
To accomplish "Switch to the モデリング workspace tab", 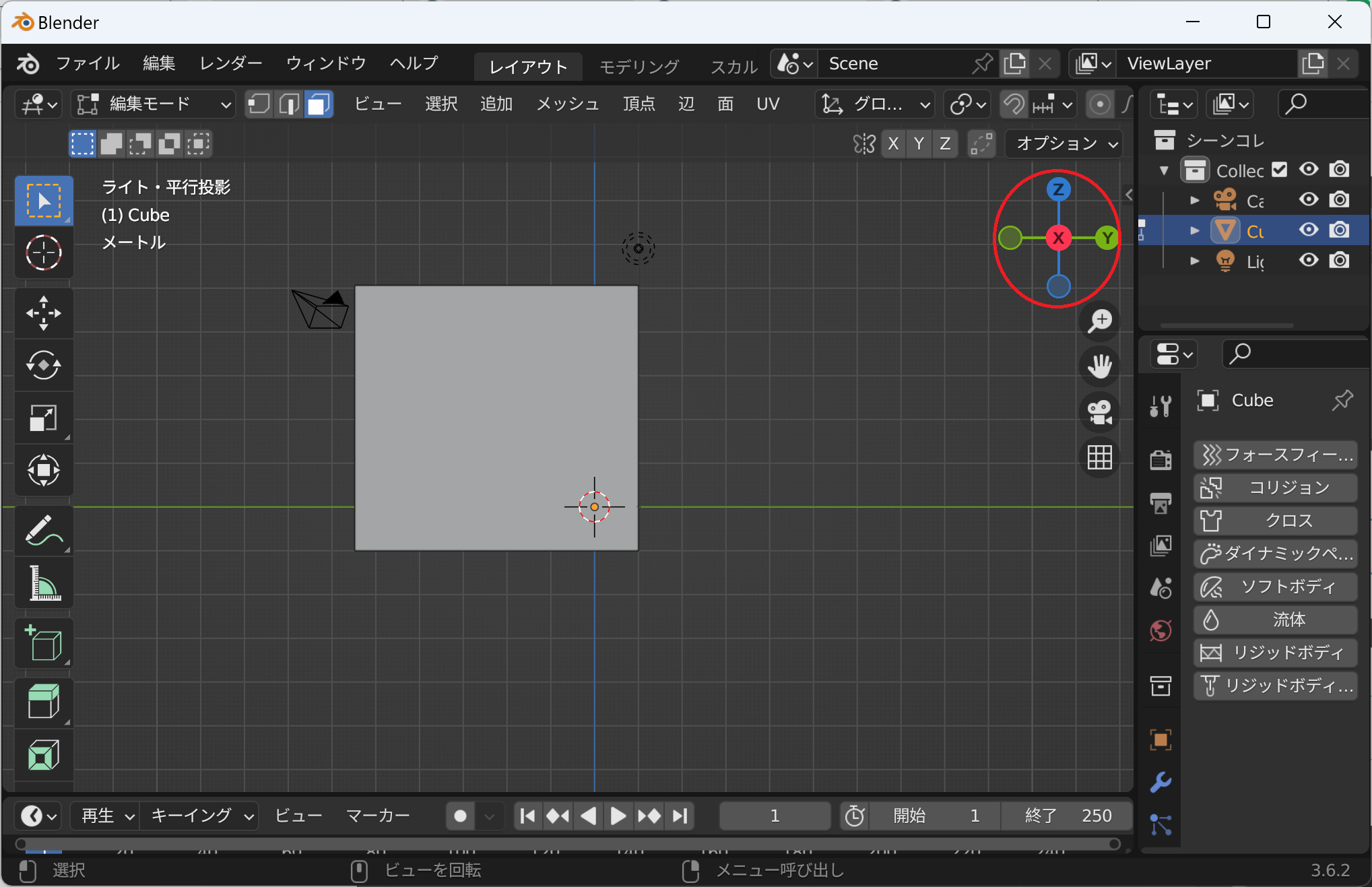I will point(639,66).
